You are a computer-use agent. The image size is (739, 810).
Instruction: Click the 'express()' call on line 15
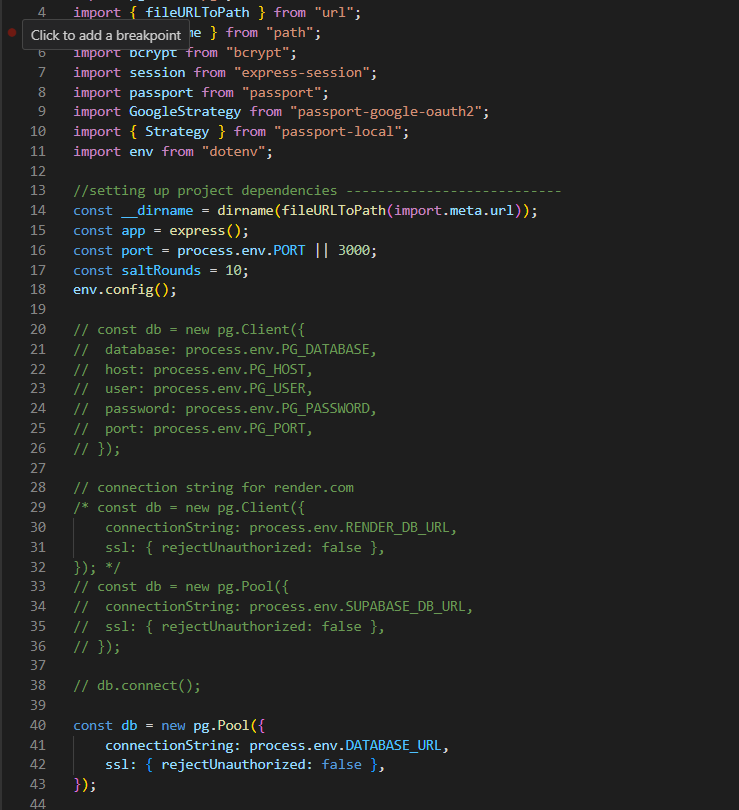click(x=209, y=231)
